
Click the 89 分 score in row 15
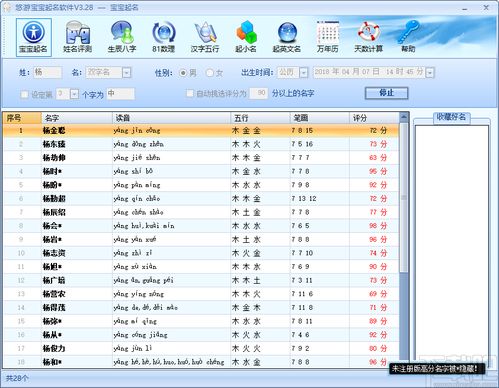point(378,321)
